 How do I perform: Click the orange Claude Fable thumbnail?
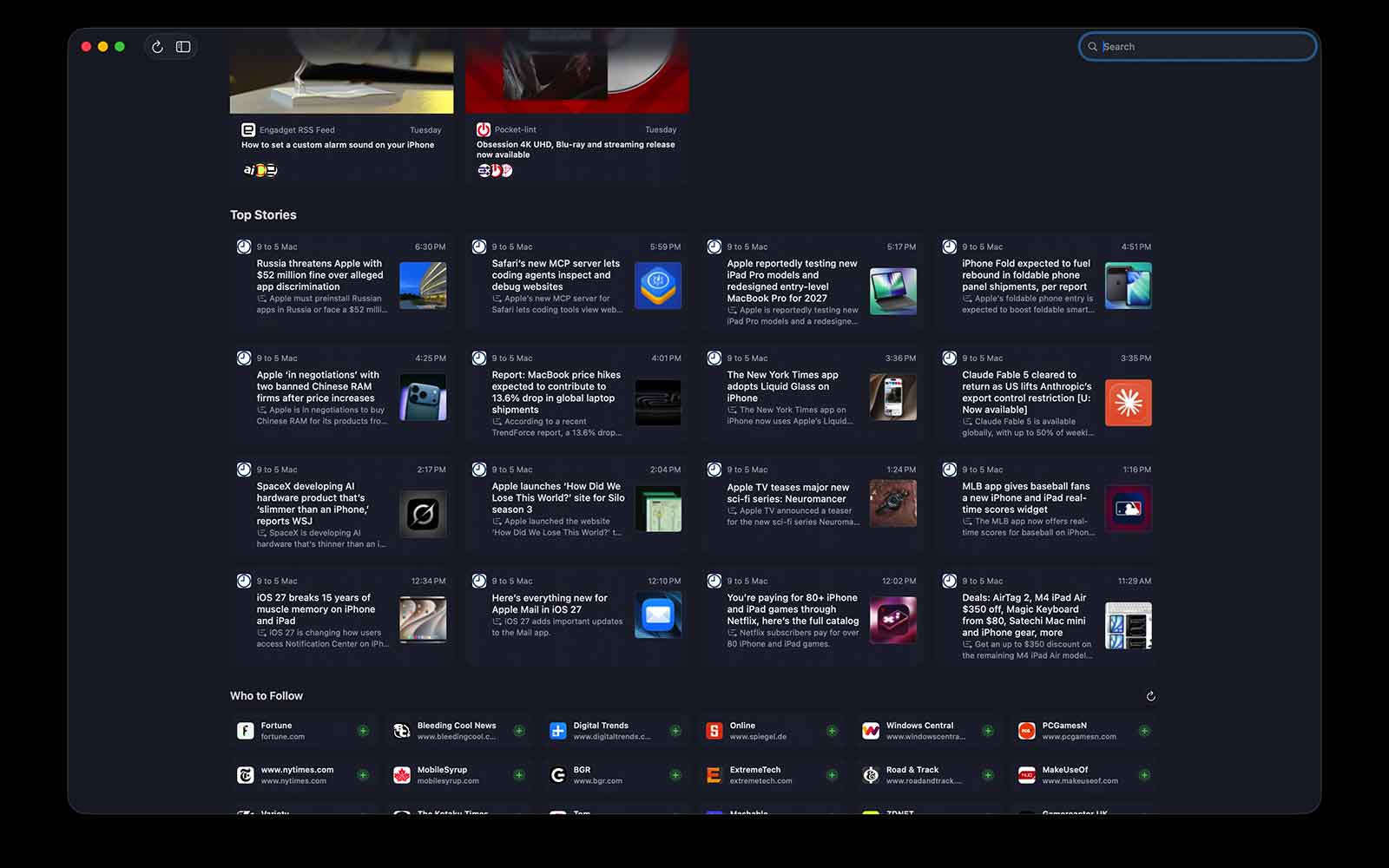coord(1129,403)
